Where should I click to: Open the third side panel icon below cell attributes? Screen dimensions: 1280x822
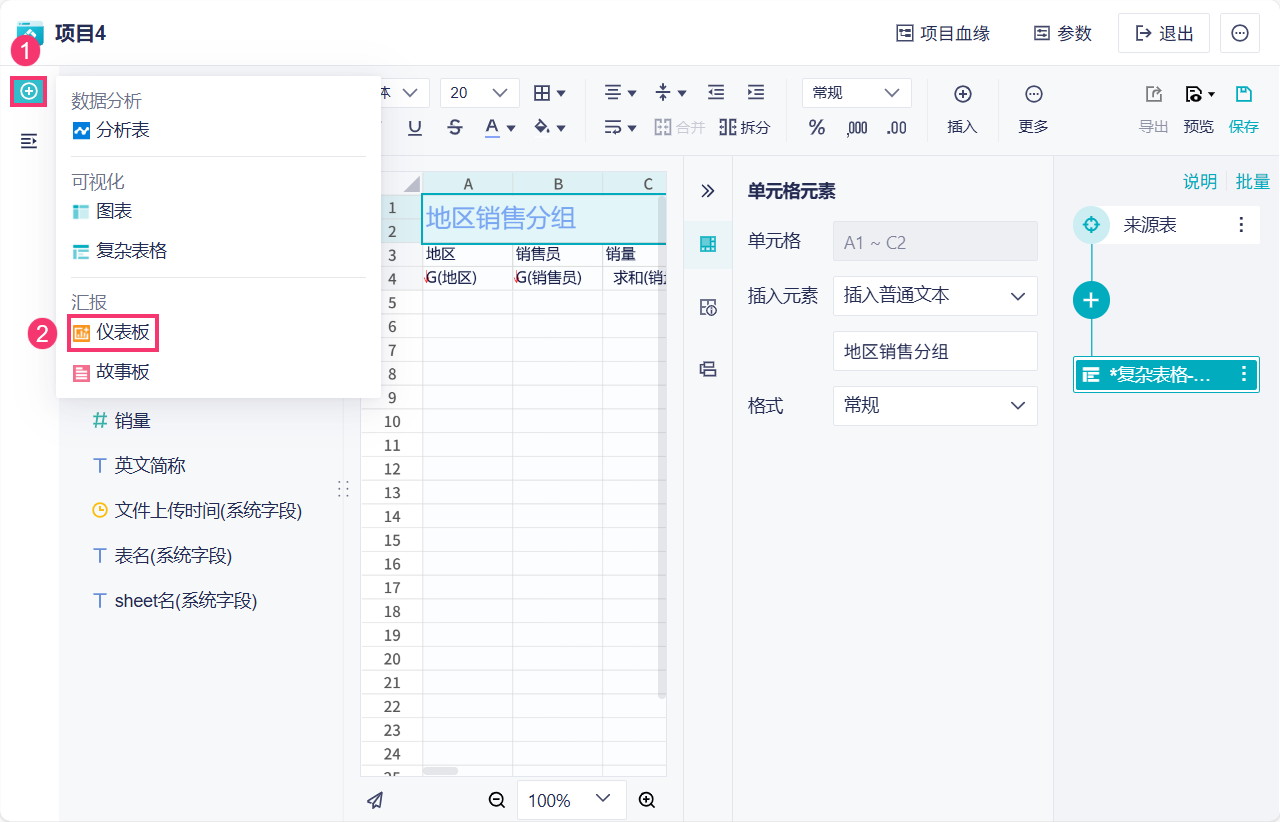(708, 369)
